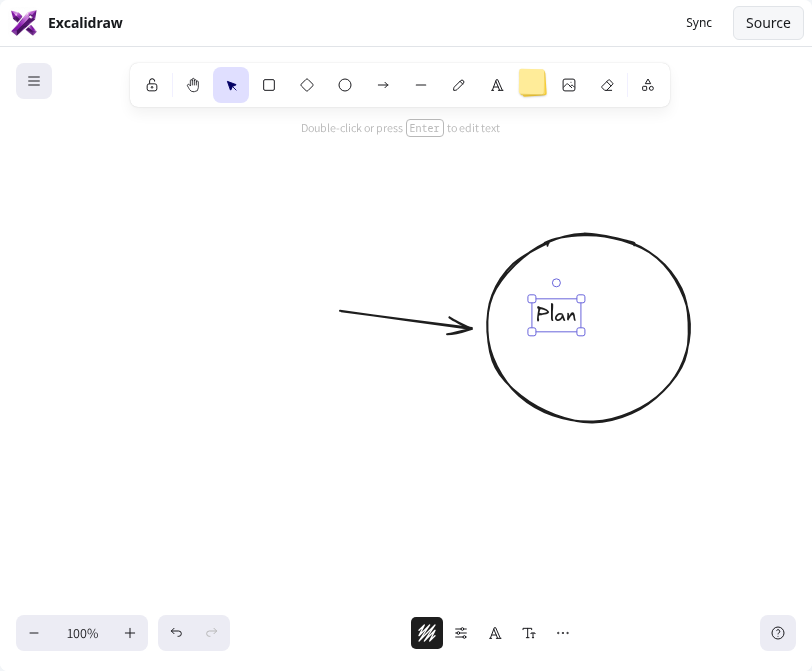Click the Excalidraw logo

pyautogui.click(x=24, y=23)
